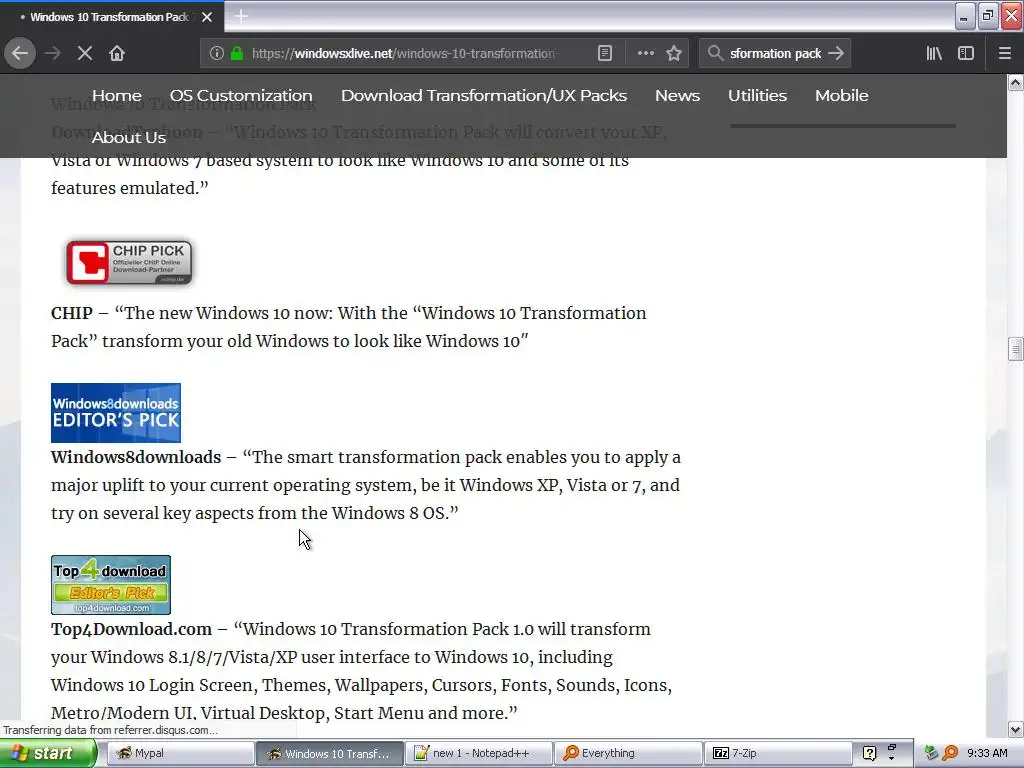This screenshot has width=1024, height=768.
Task: Bookmark this page with the star
Action: 674,53
